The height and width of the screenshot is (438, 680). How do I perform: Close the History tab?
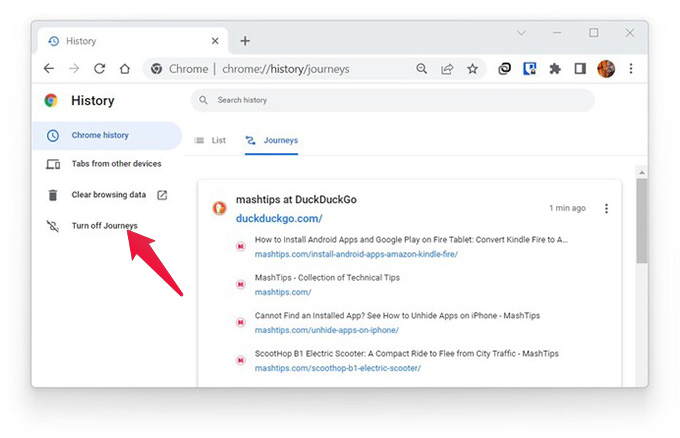215,41
